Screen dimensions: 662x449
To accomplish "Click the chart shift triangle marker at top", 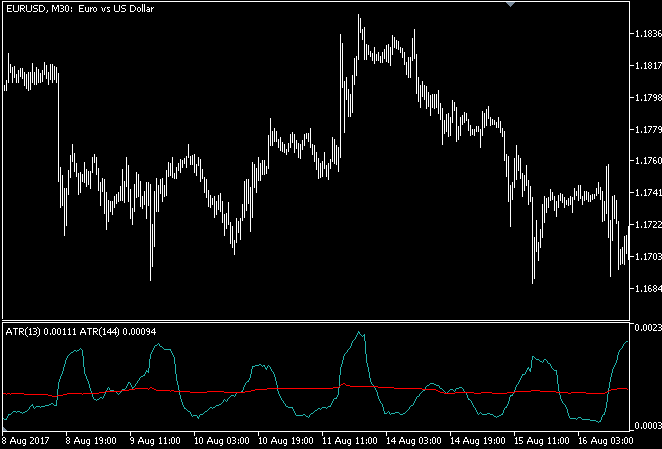I will coord(510,4).
